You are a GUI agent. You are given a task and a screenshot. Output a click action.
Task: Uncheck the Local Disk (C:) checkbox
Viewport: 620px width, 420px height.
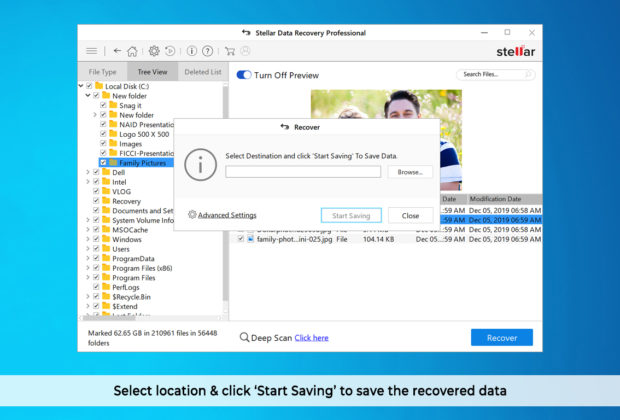(89, 86)
